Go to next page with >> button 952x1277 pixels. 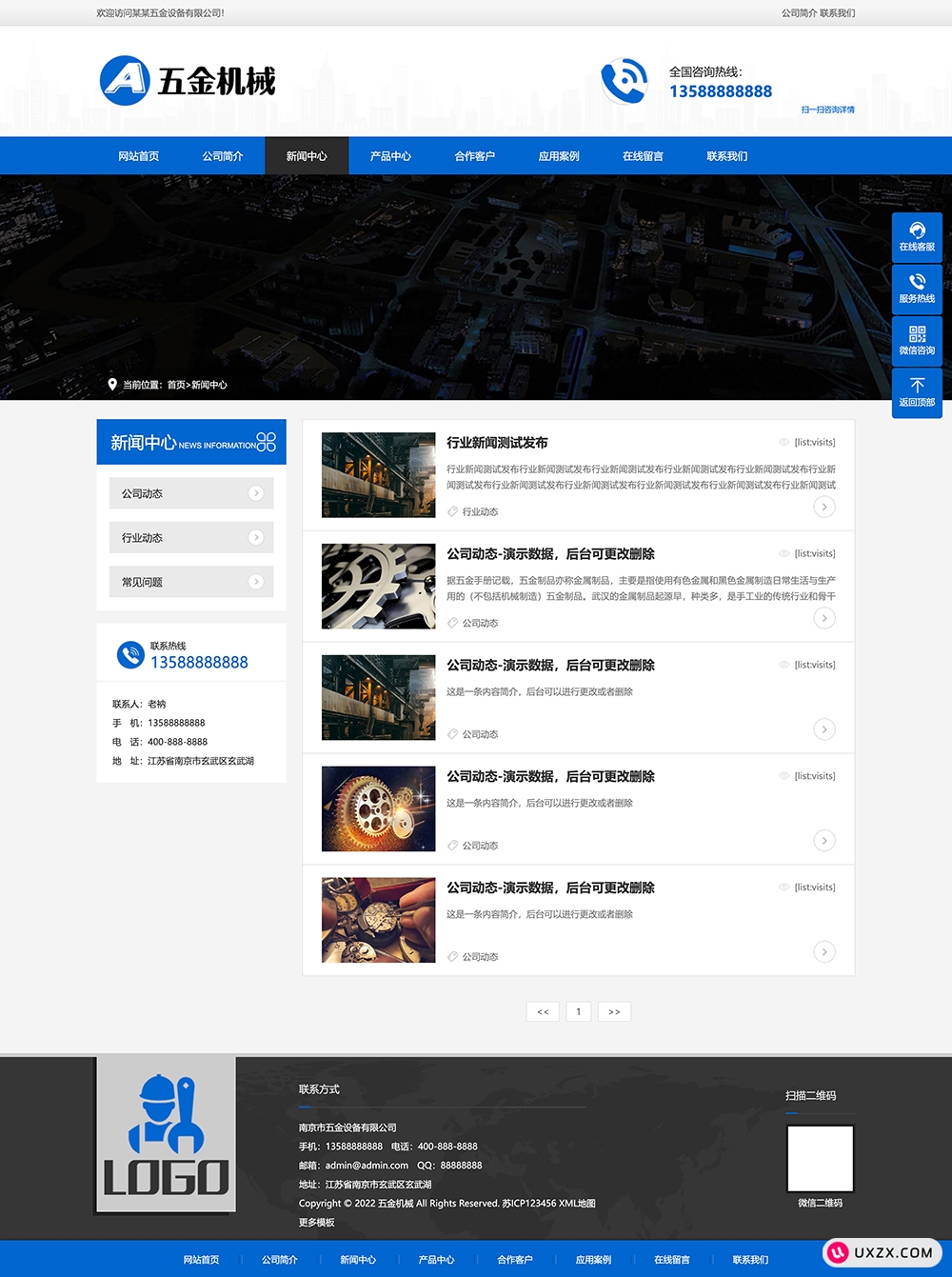tap(614, 1011)
